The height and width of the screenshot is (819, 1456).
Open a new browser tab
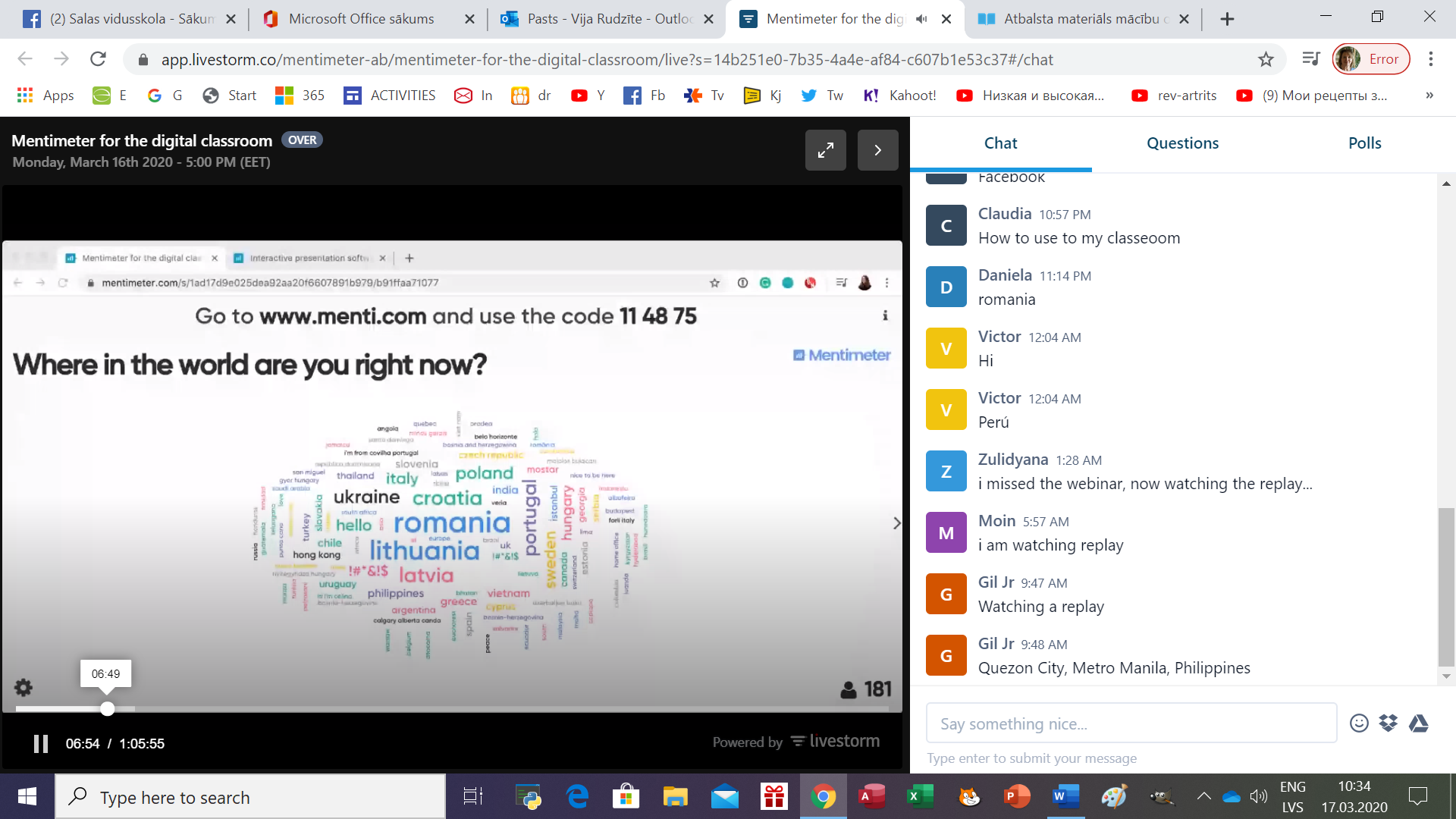click(x=1227, y=19)
